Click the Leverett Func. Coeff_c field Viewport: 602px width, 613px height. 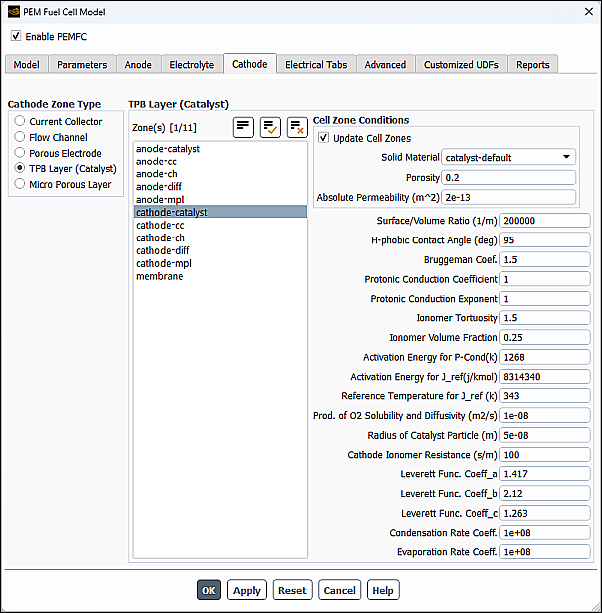coord(545,513)
